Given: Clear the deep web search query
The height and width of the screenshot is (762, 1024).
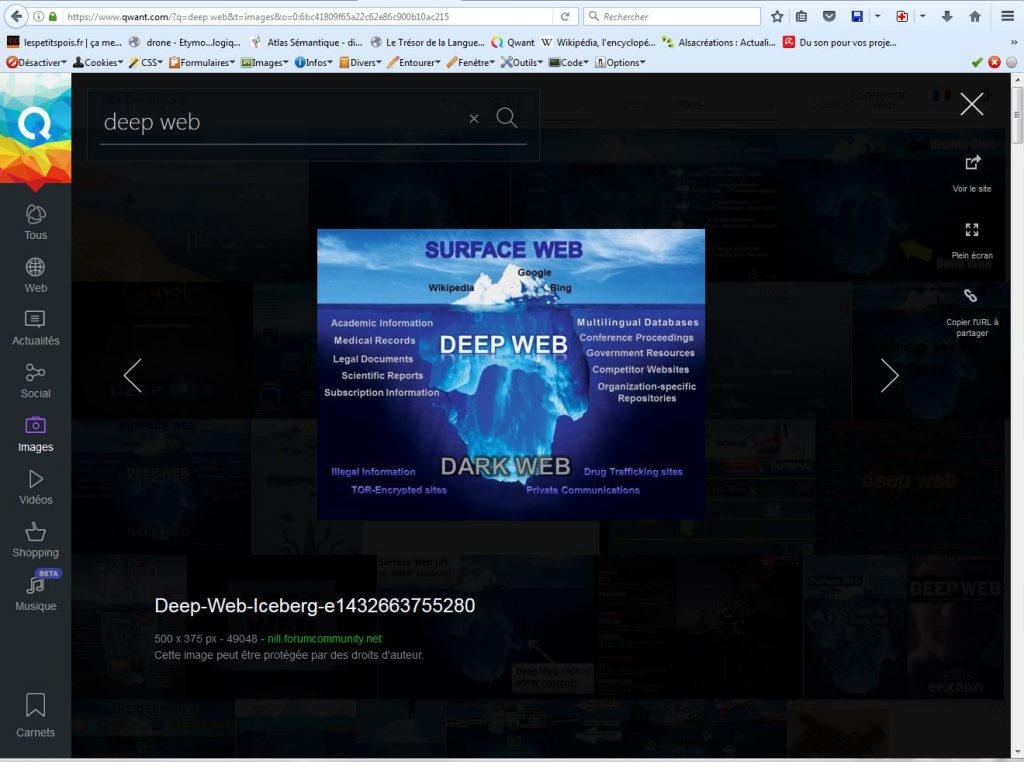Looking at the screenshot, I should (x=474, y=119).
